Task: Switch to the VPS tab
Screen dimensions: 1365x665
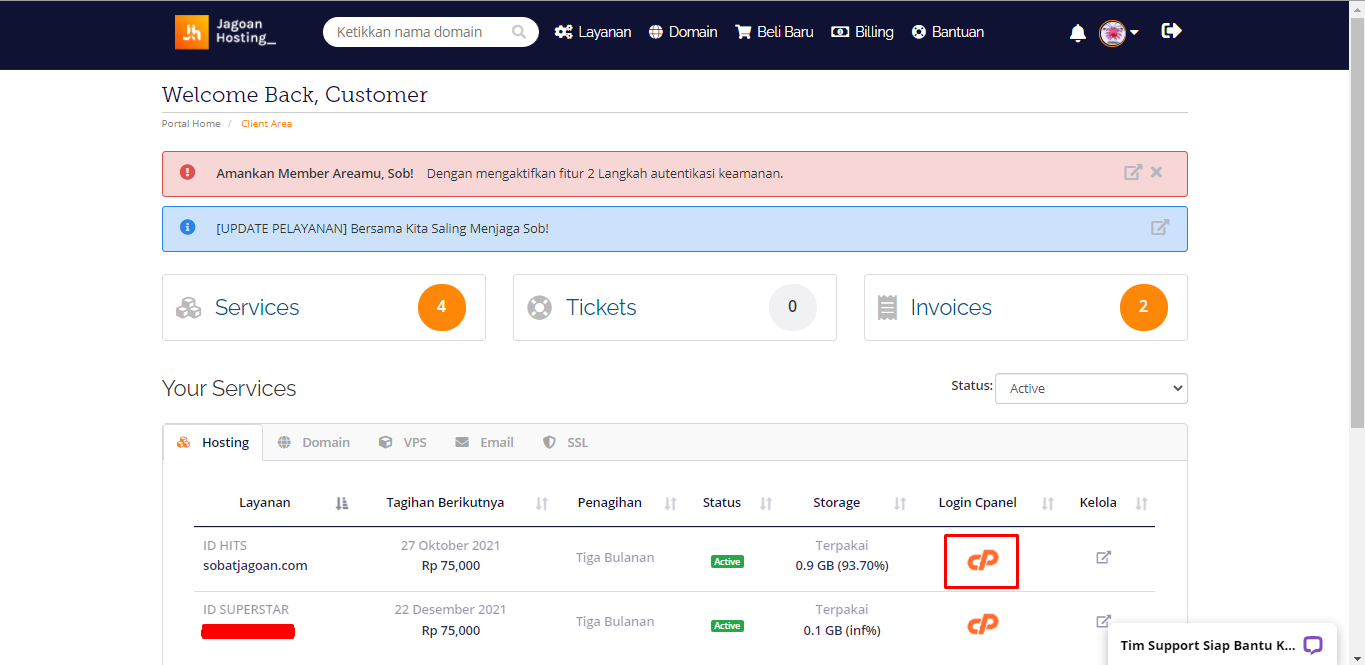Action: coord(403,442)
